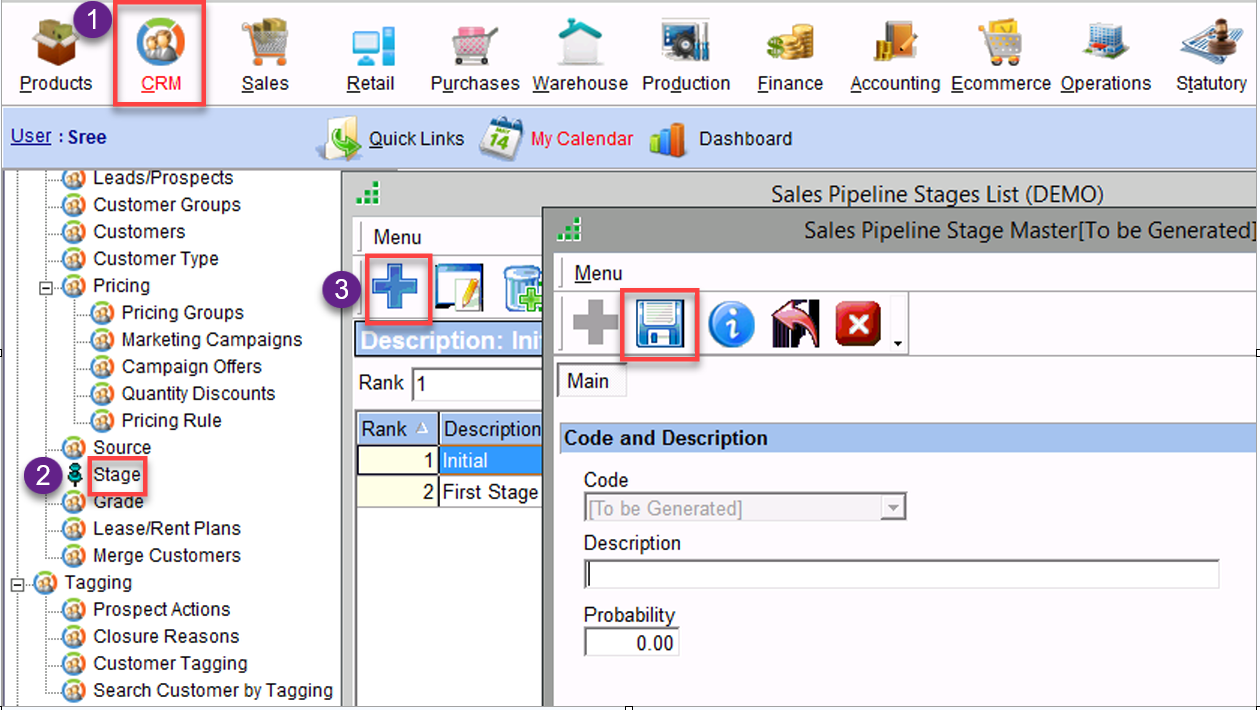Screen dimensions: 1260x710
Task: Open Quick Links
Action: click(415, 139)
